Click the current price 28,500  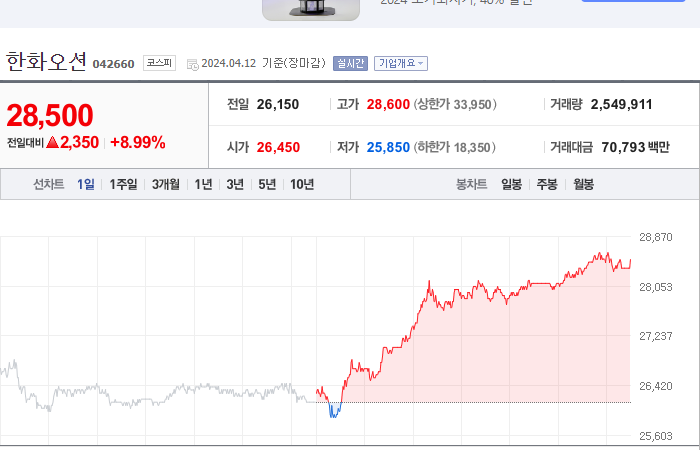click(x=50, y=115)
